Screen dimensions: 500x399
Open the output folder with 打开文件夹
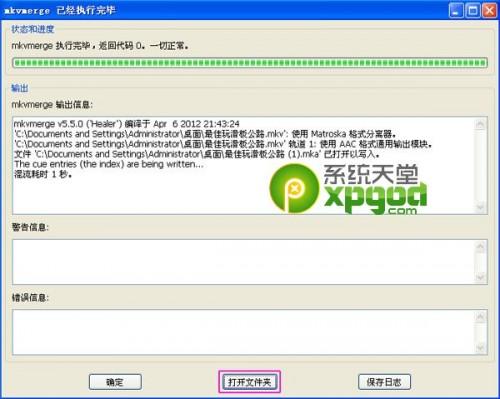pyautogui.click(x=249, y=382)
